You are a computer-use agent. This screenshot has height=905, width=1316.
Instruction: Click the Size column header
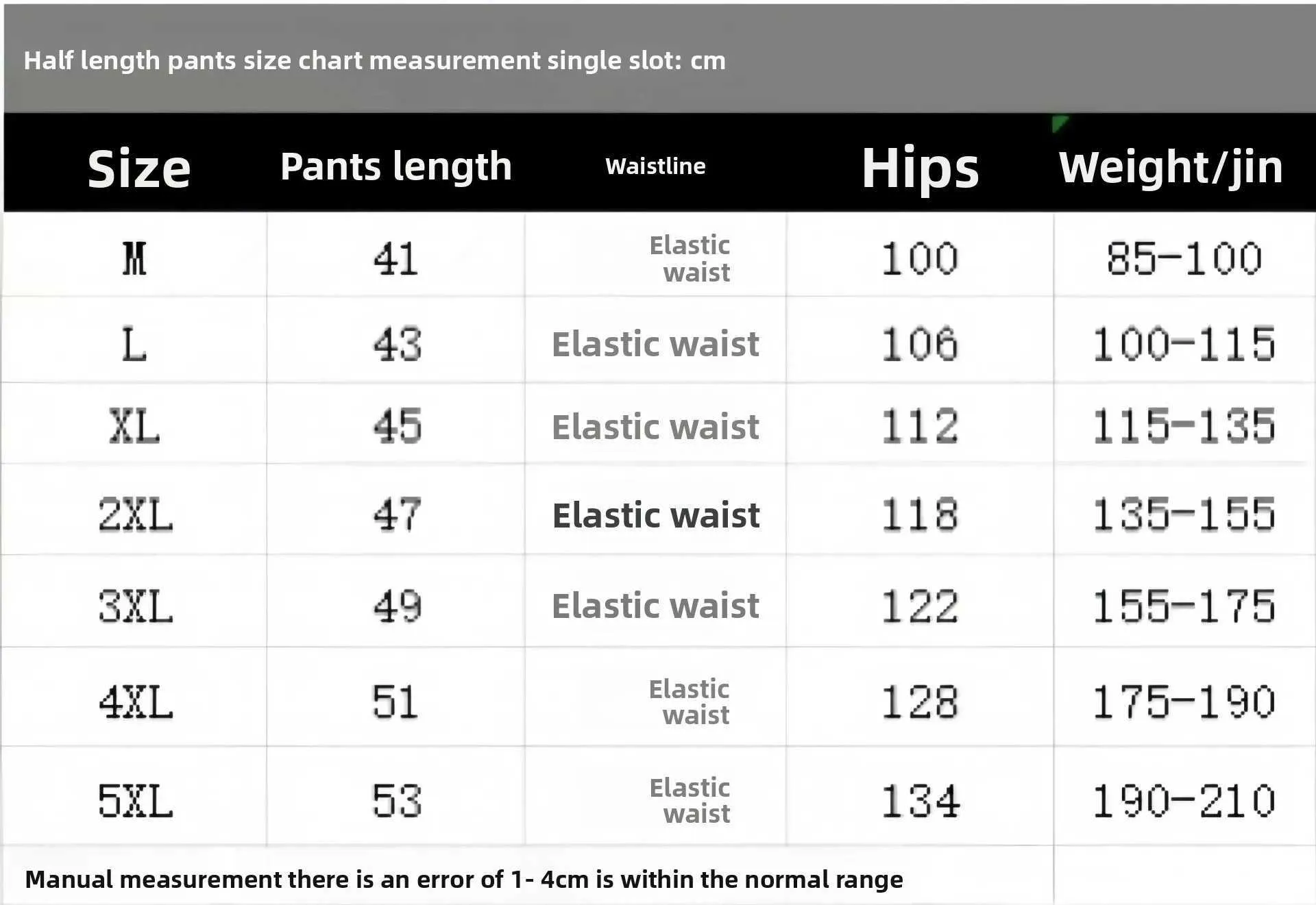coord(139,169)
